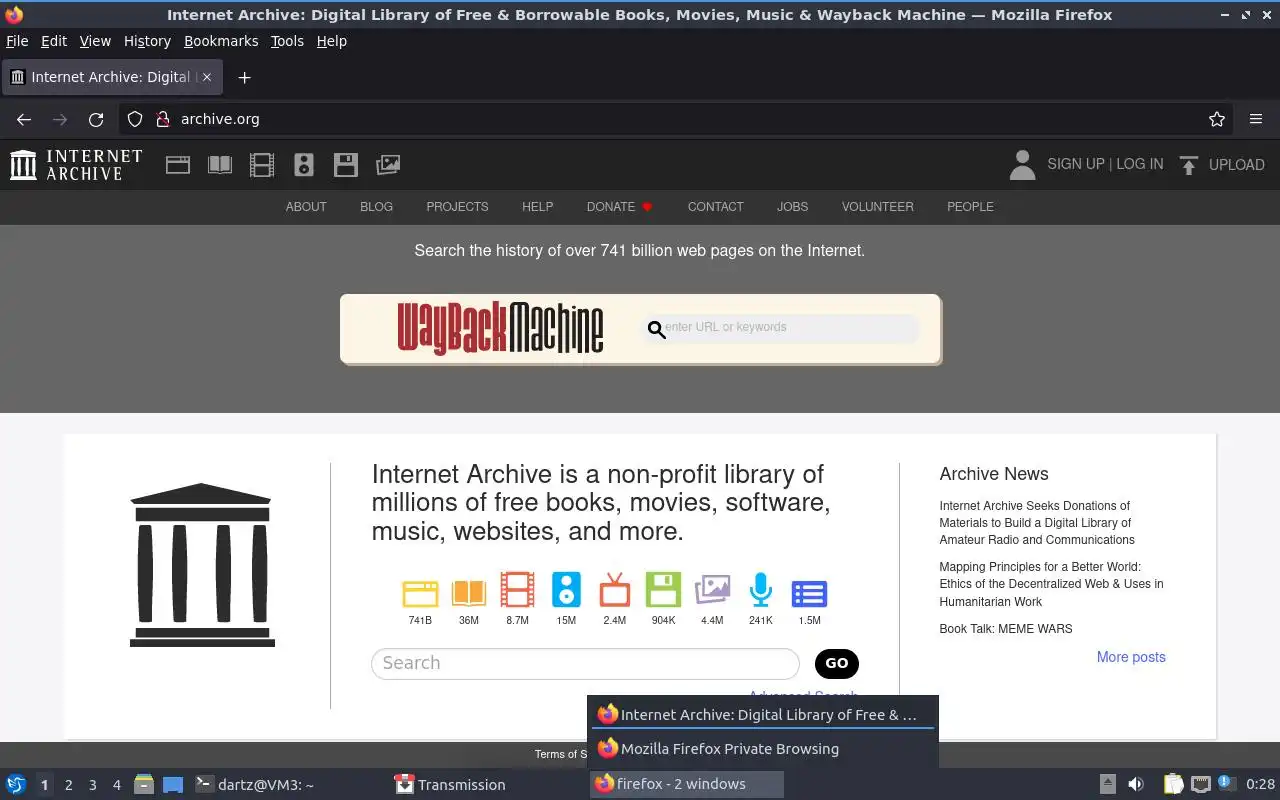Click the microphone icon labeled 241K
This screenshot has width=1280, height=800.
pyautogui.click(x=761, y=590)
